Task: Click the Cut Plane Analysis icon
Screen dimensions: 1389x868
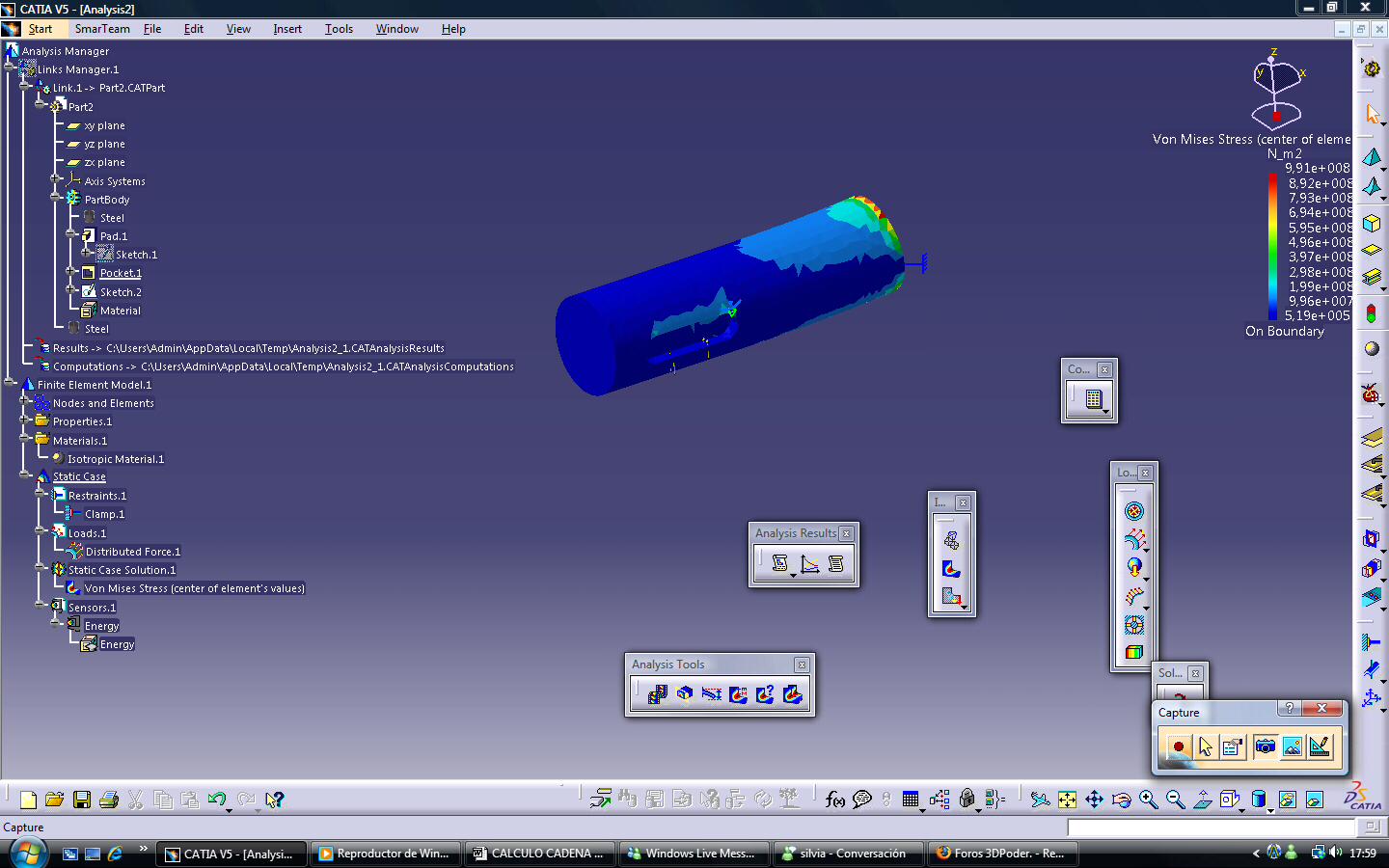Action: click(x=685, y=694)
